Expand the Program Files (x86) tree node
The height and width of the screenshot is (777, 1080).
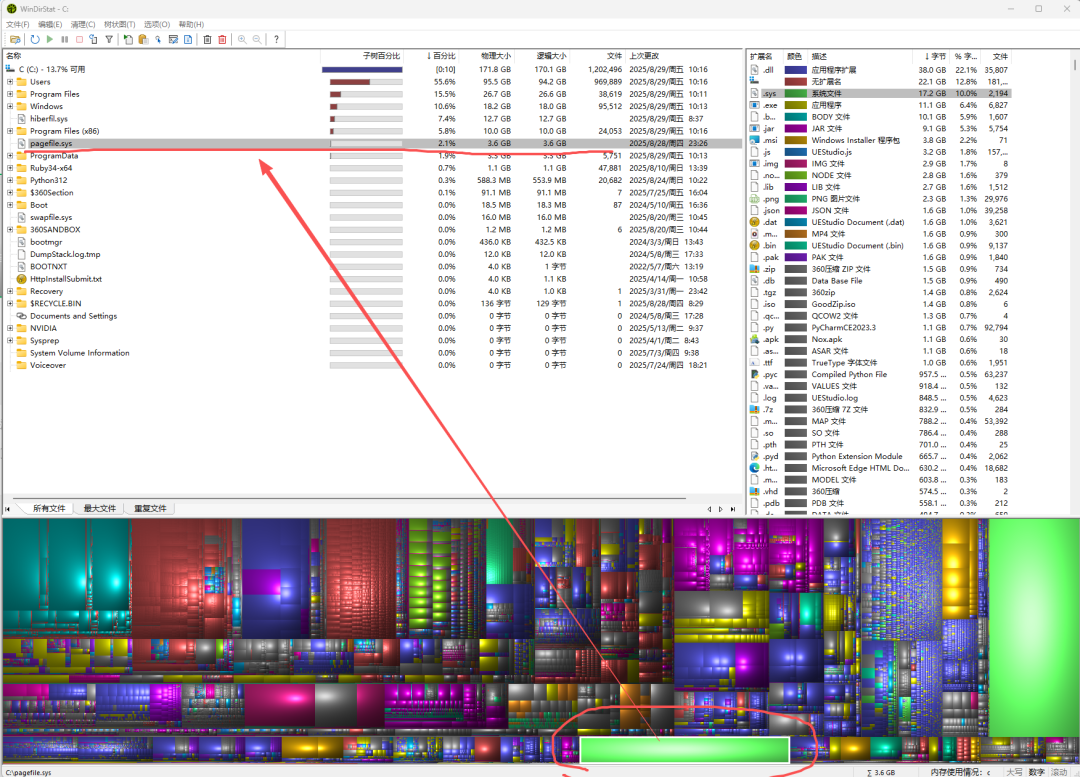click(10, 131)
